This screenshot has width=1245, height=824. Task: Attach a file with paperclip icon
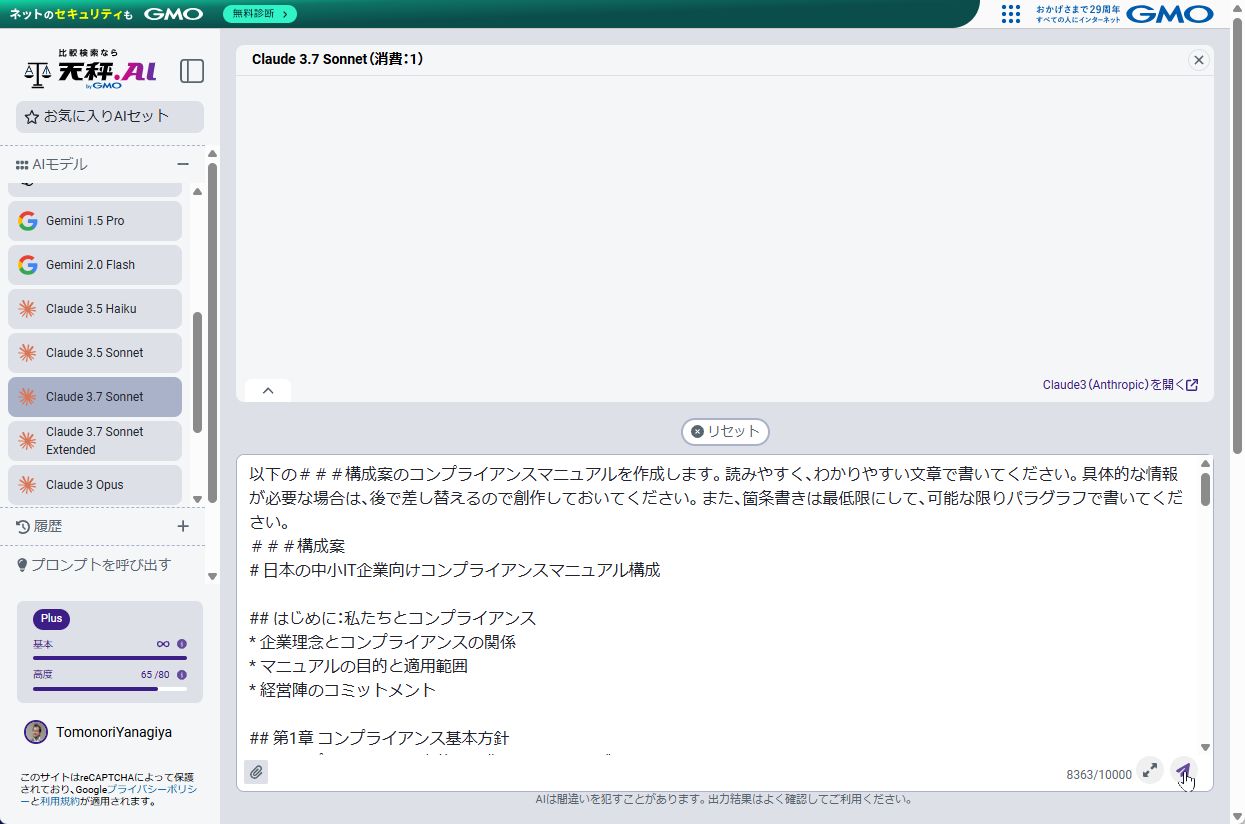pos(256,772)
